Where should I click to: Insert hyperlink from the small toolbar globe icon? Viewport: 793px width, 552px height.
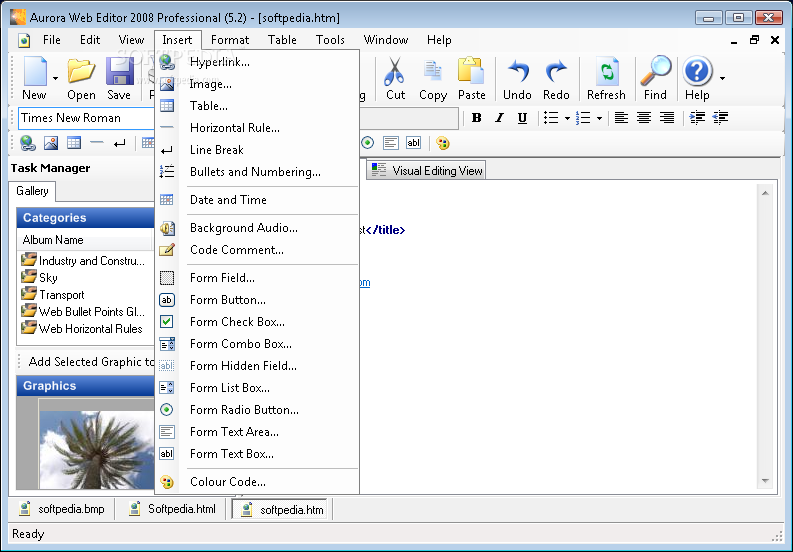pyautogui.click(x=27, y=143)
